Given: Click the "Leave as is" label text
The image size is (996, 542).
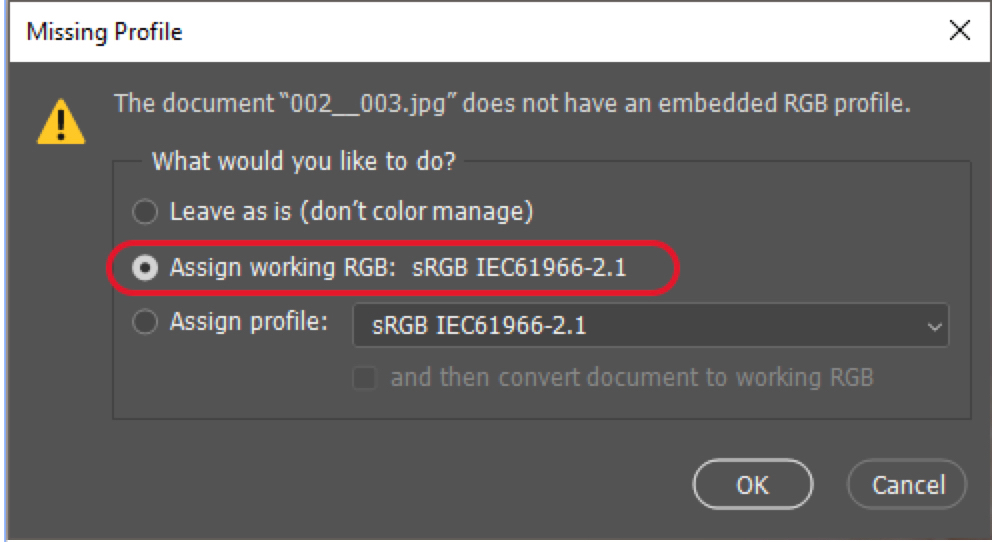Looking at the screenshot, I should (230, 211).
